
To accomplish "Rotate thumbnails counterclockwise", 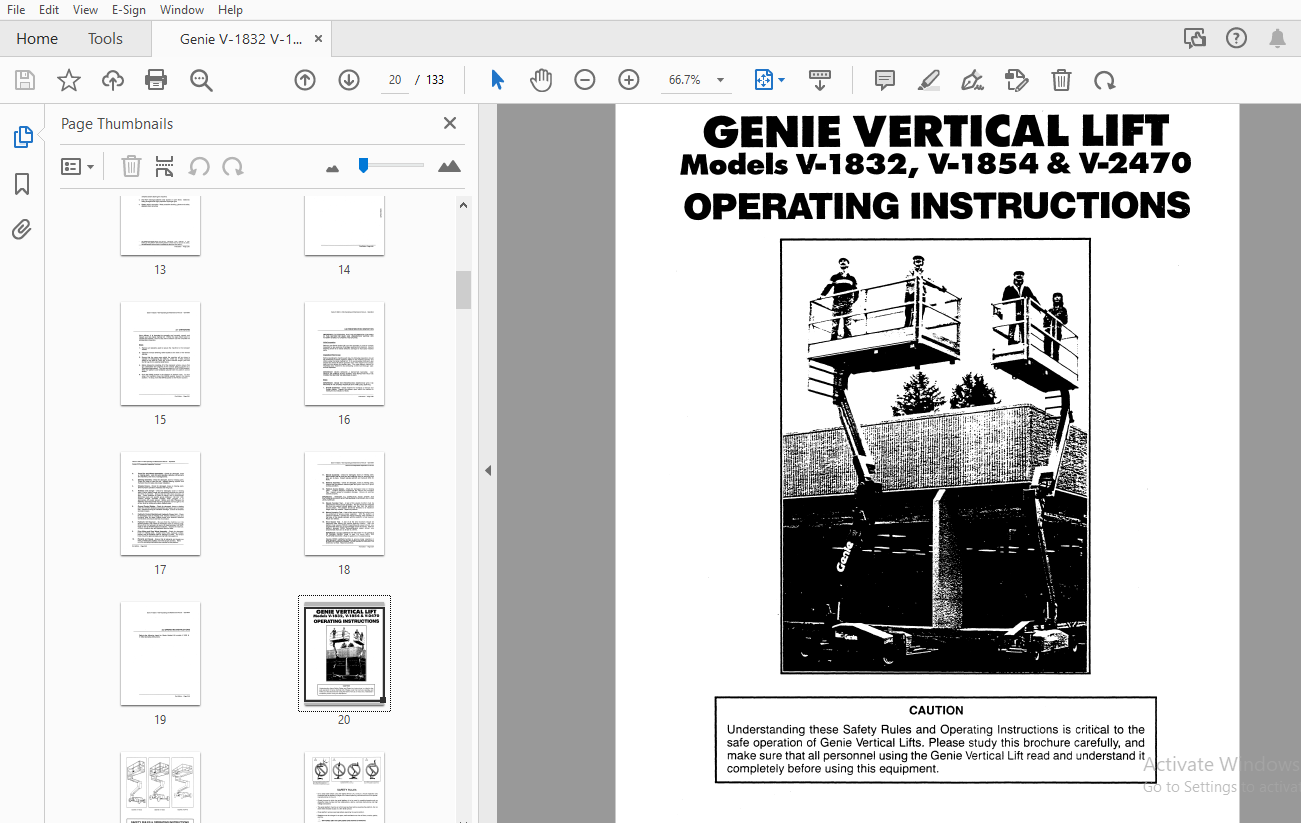I will pyautogui.click(x=199, y=166).
